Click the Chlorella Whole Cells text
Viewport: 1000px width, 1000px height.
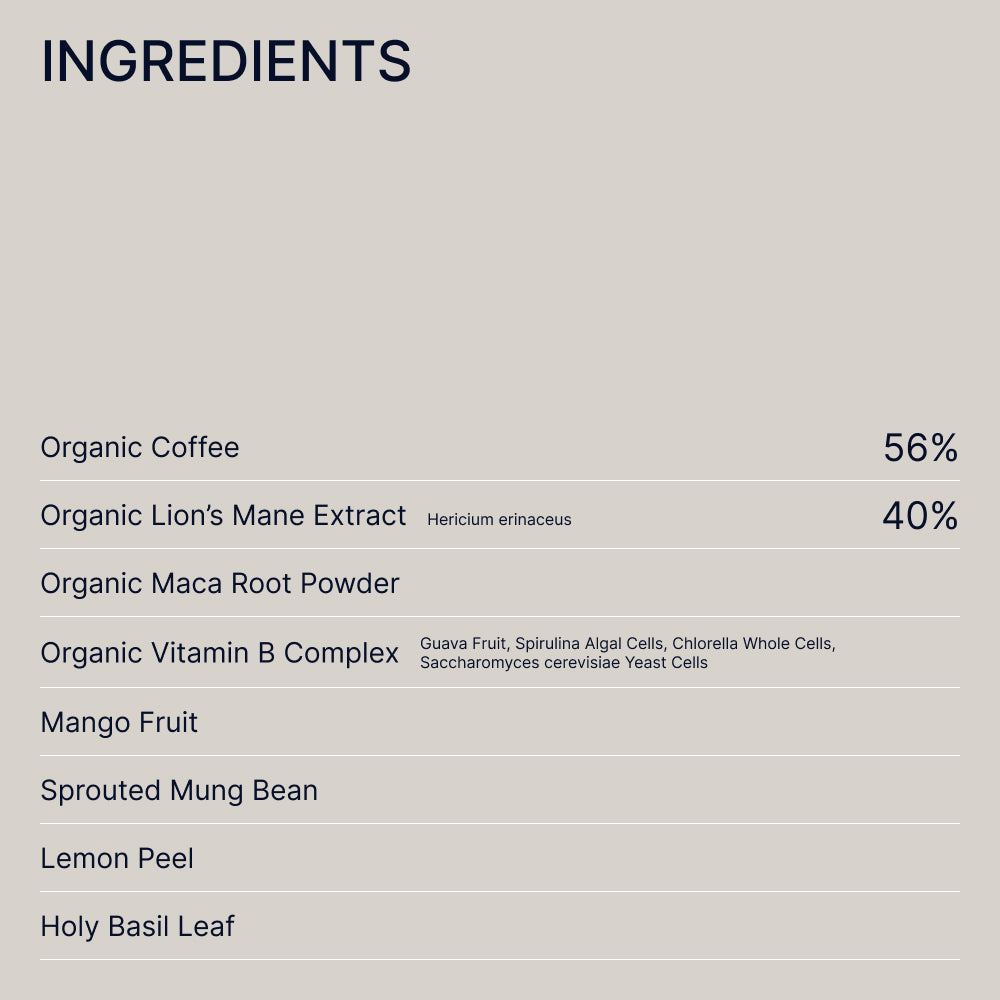tap(753, 643)
